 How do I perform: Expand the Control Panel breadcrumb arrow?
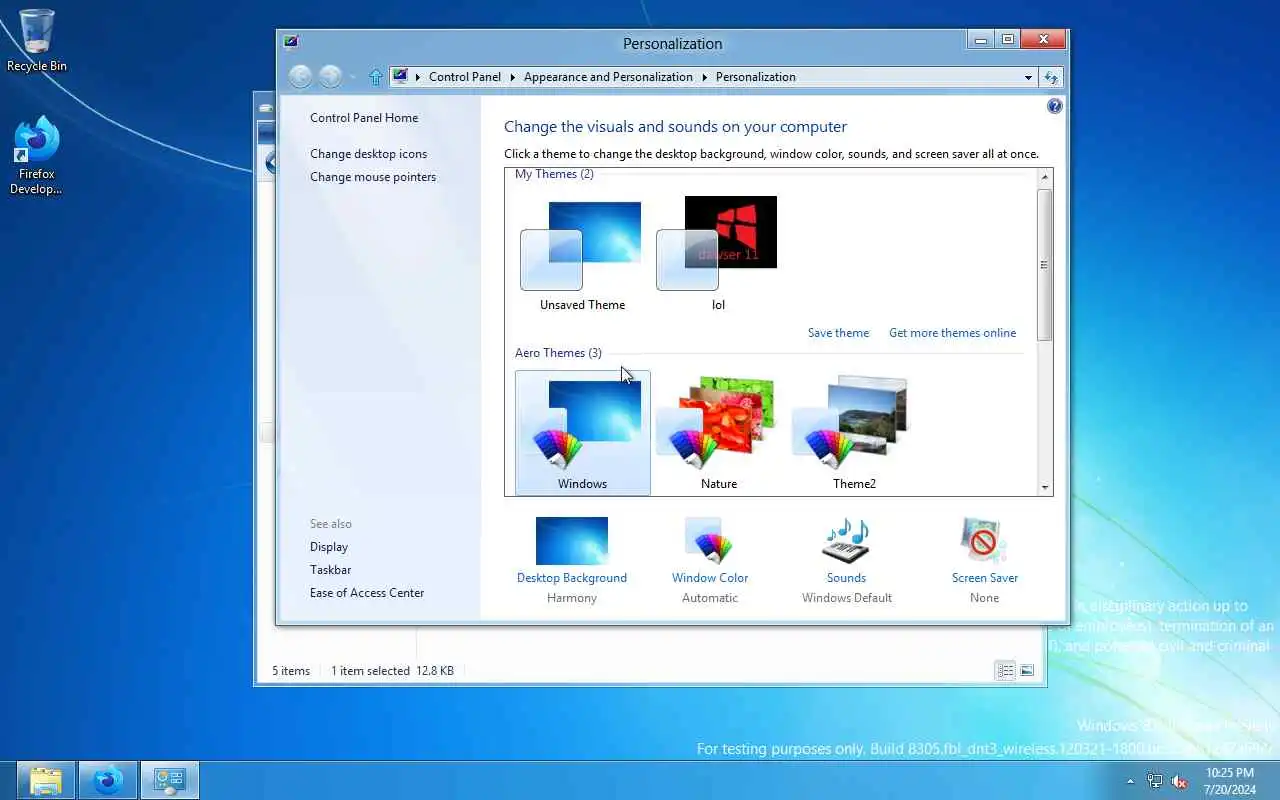tap(512, 77)
